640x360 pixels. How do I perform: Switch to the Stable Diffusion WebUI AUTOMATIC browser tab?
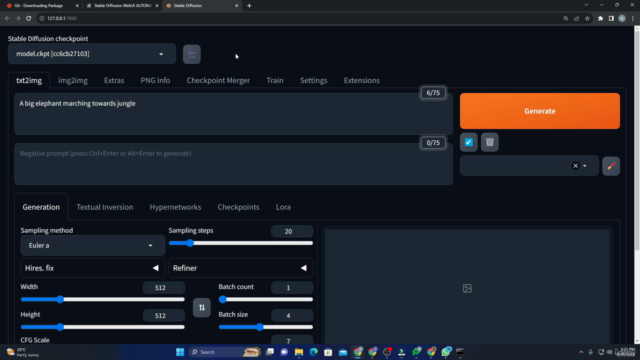click(x=121, y=6)
